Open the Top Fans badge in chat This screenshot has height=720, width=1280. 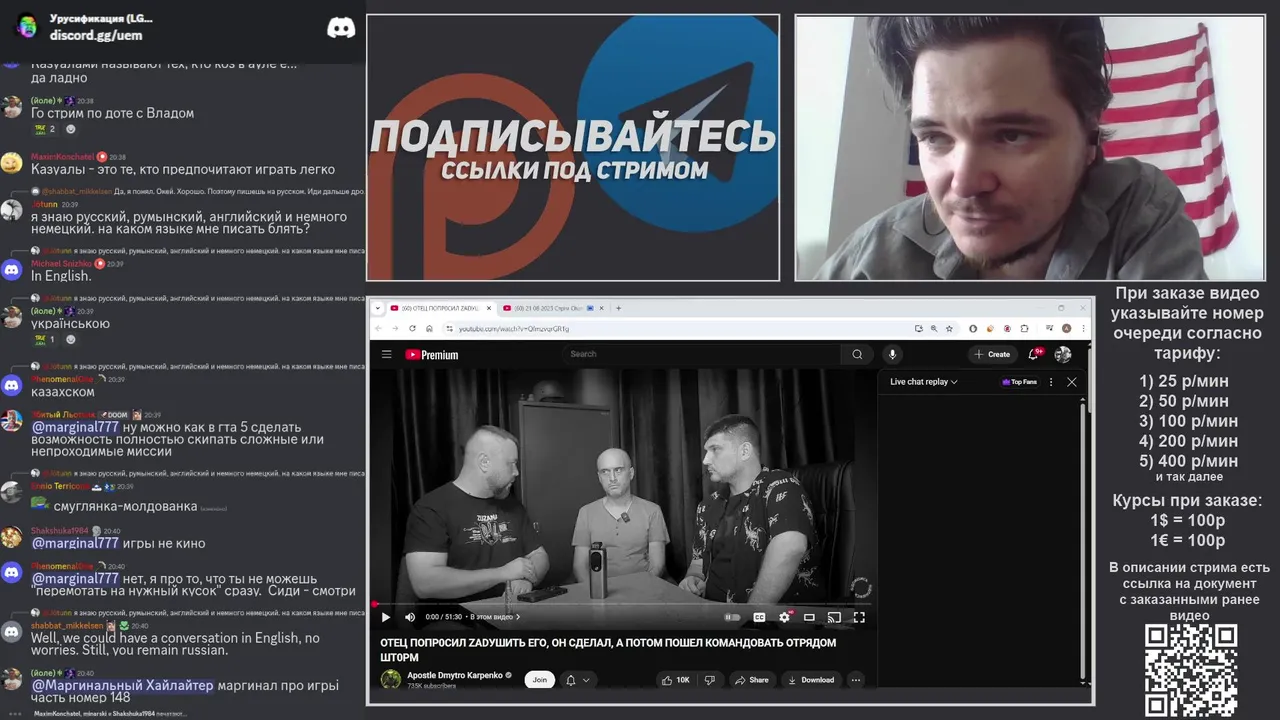(1020, 382)
